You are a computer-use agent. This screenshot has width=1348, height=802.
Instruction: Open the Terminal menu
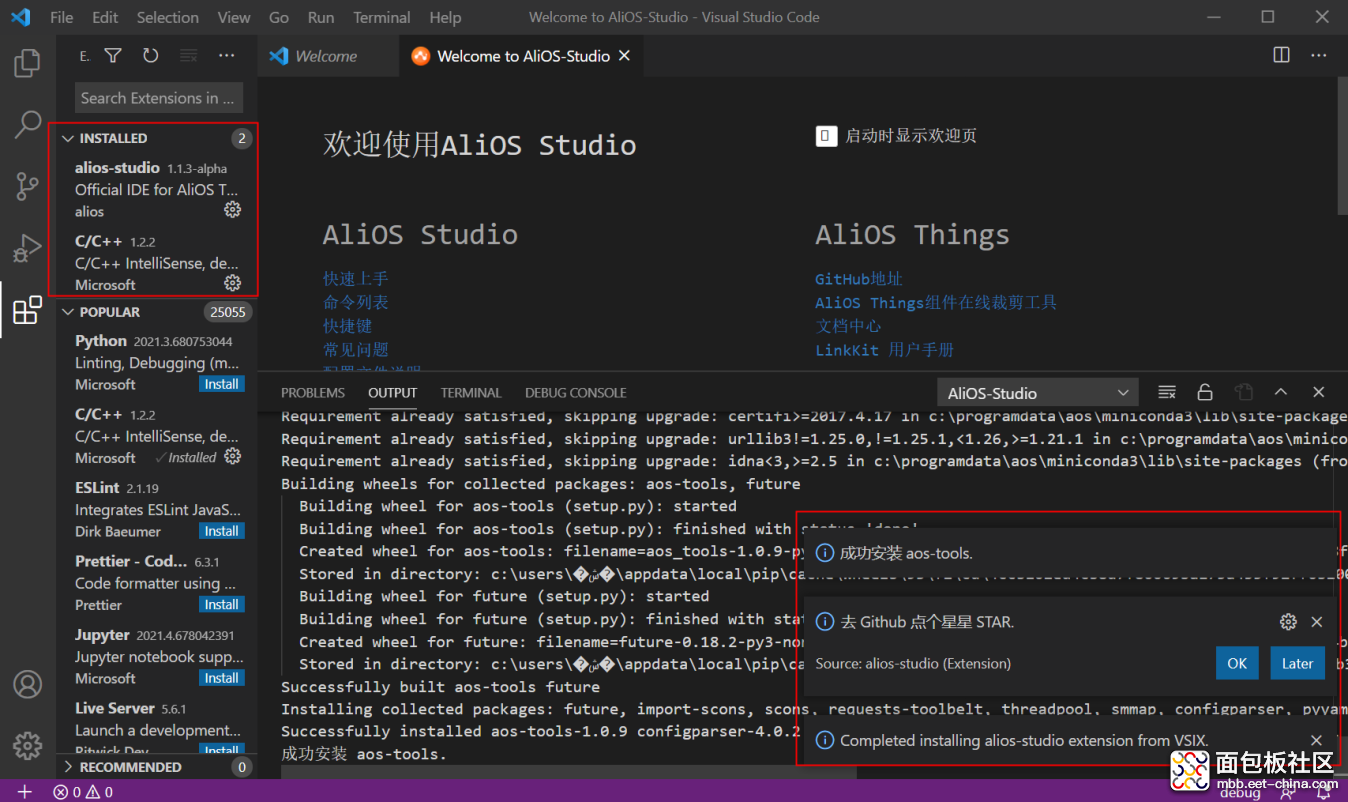(382, 17)
